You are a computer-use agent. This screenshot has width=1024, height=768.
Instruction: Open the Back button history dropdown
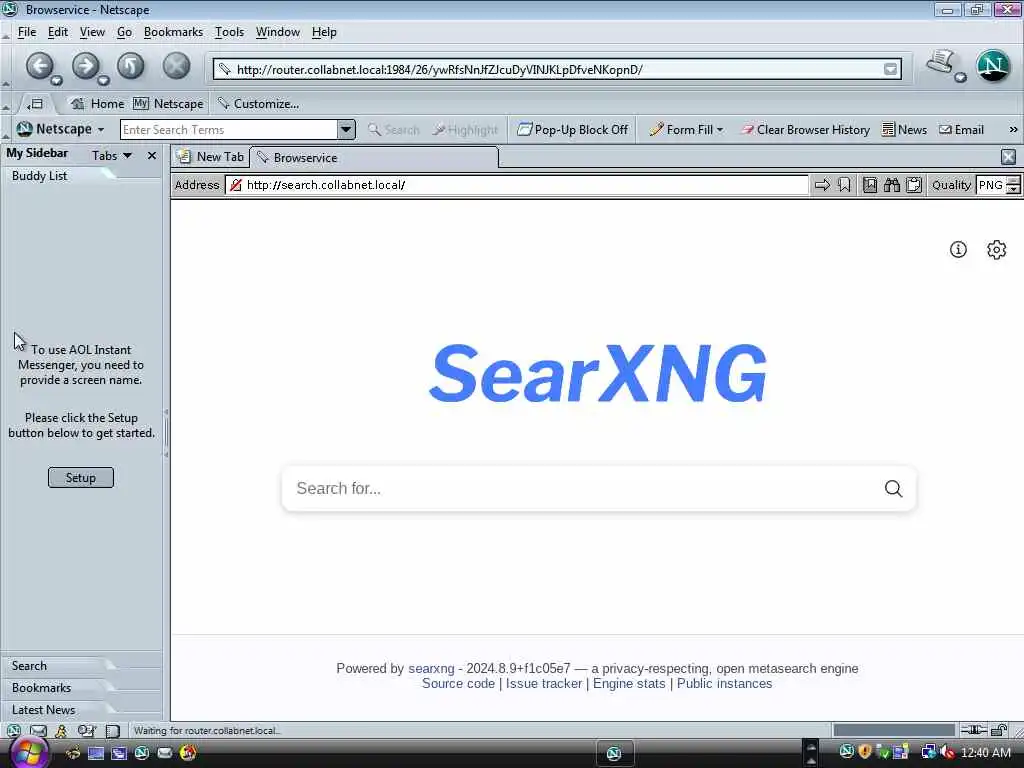click(56, 80)
